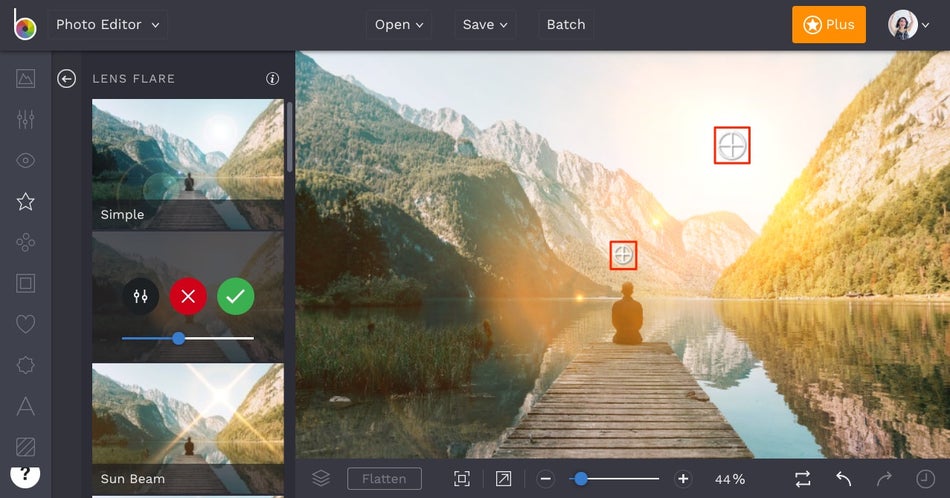The height and width of the screenshot is (498, 950).
Task: Click the upper flare position crosshair handle
Action: coord(732,145)
